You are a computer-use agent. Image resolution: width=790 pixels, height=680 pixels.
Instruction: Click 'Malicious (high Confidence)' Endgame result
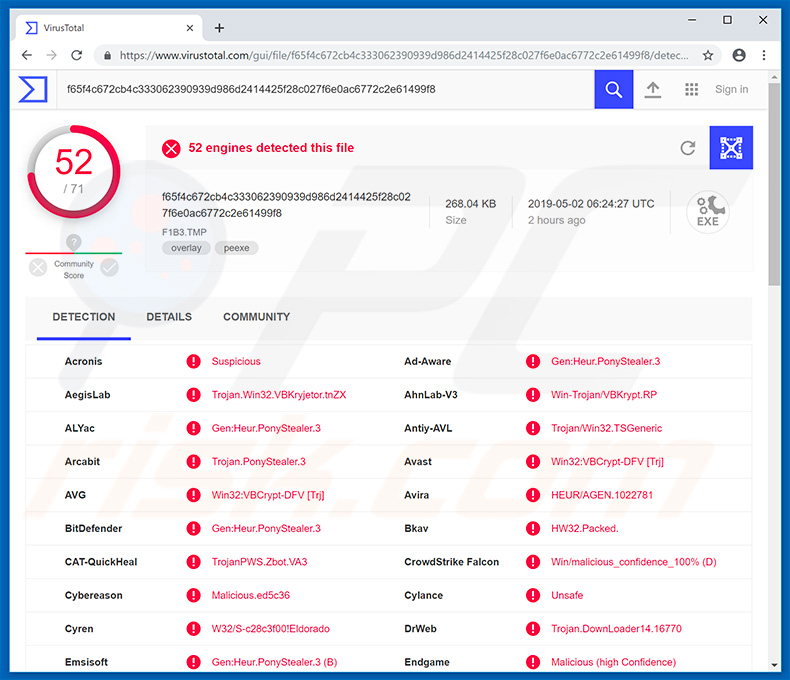point(613,662)
